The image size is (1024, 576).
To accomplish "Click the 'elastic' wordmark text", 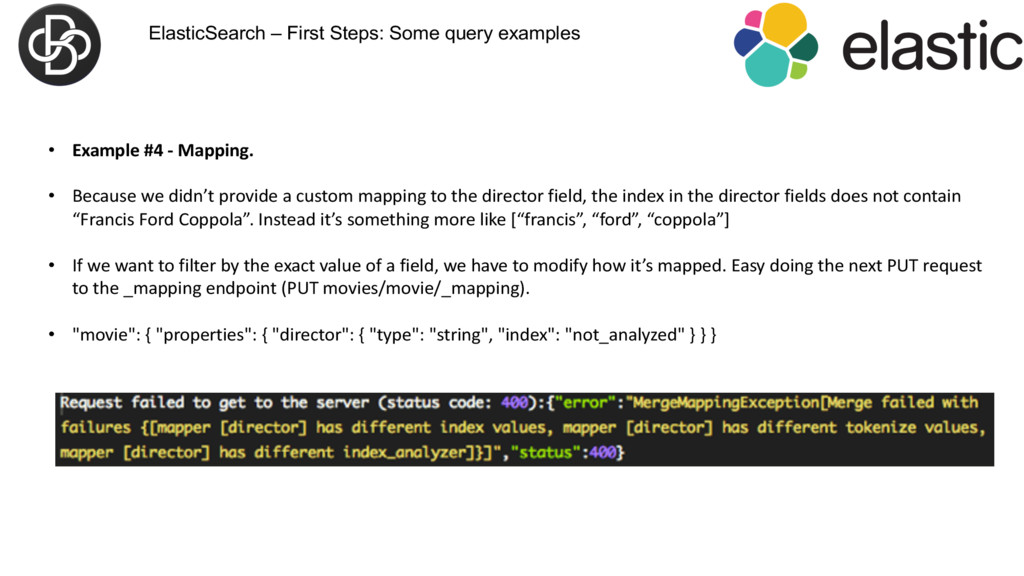I will (932, 44).
